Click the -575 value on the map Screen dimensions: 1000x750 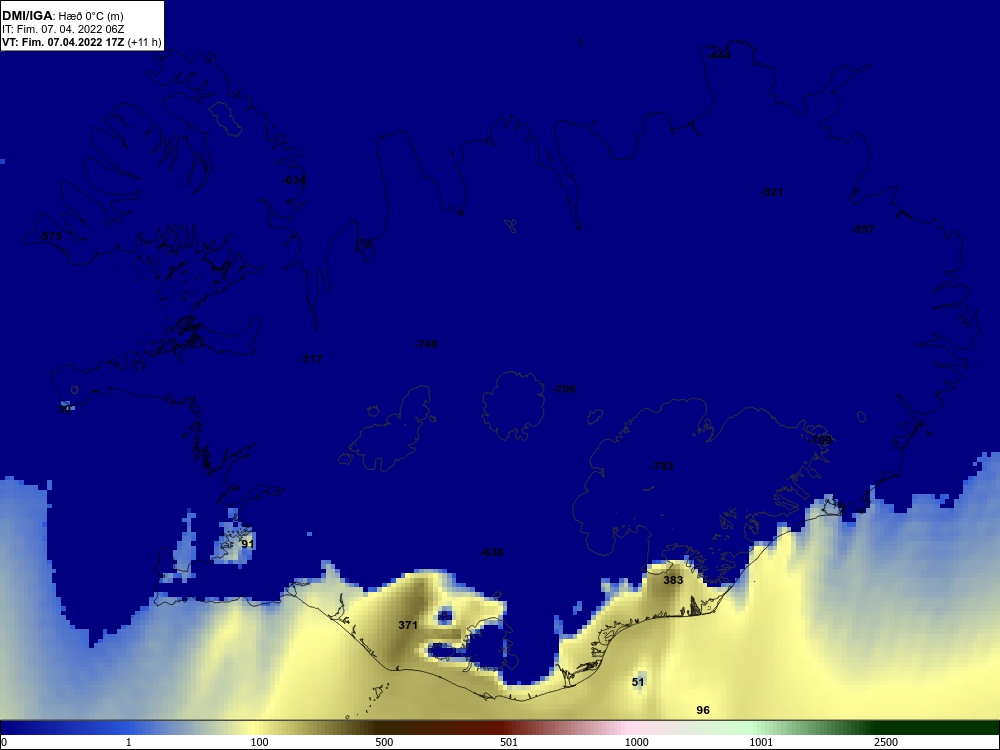50,236
